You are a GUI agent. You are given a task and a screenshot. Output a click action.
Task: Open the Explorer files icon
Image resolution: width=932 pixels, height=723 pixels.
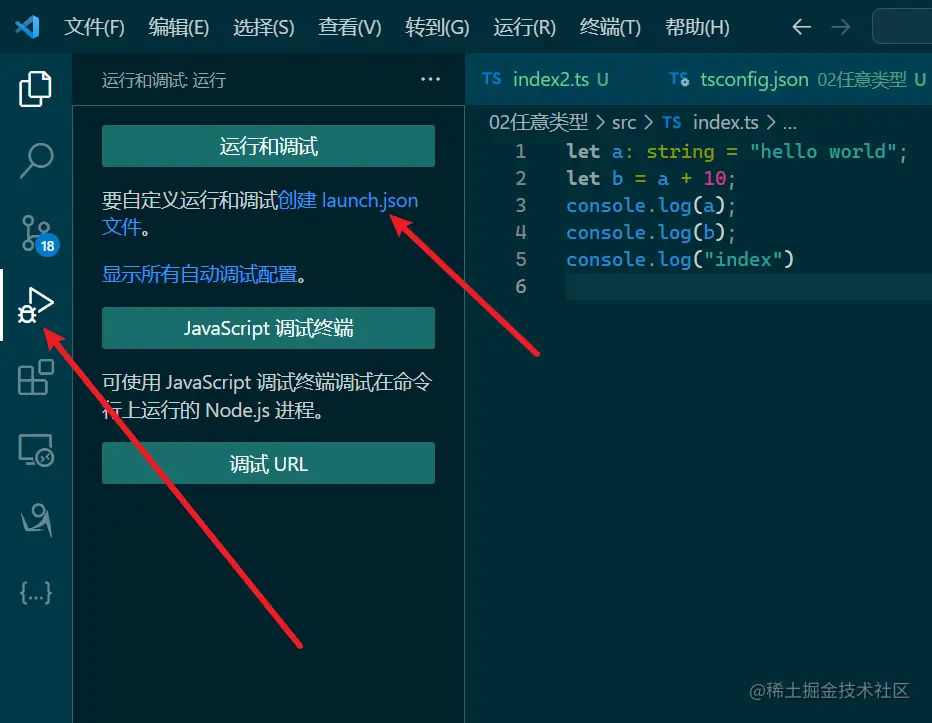(36, 89)
